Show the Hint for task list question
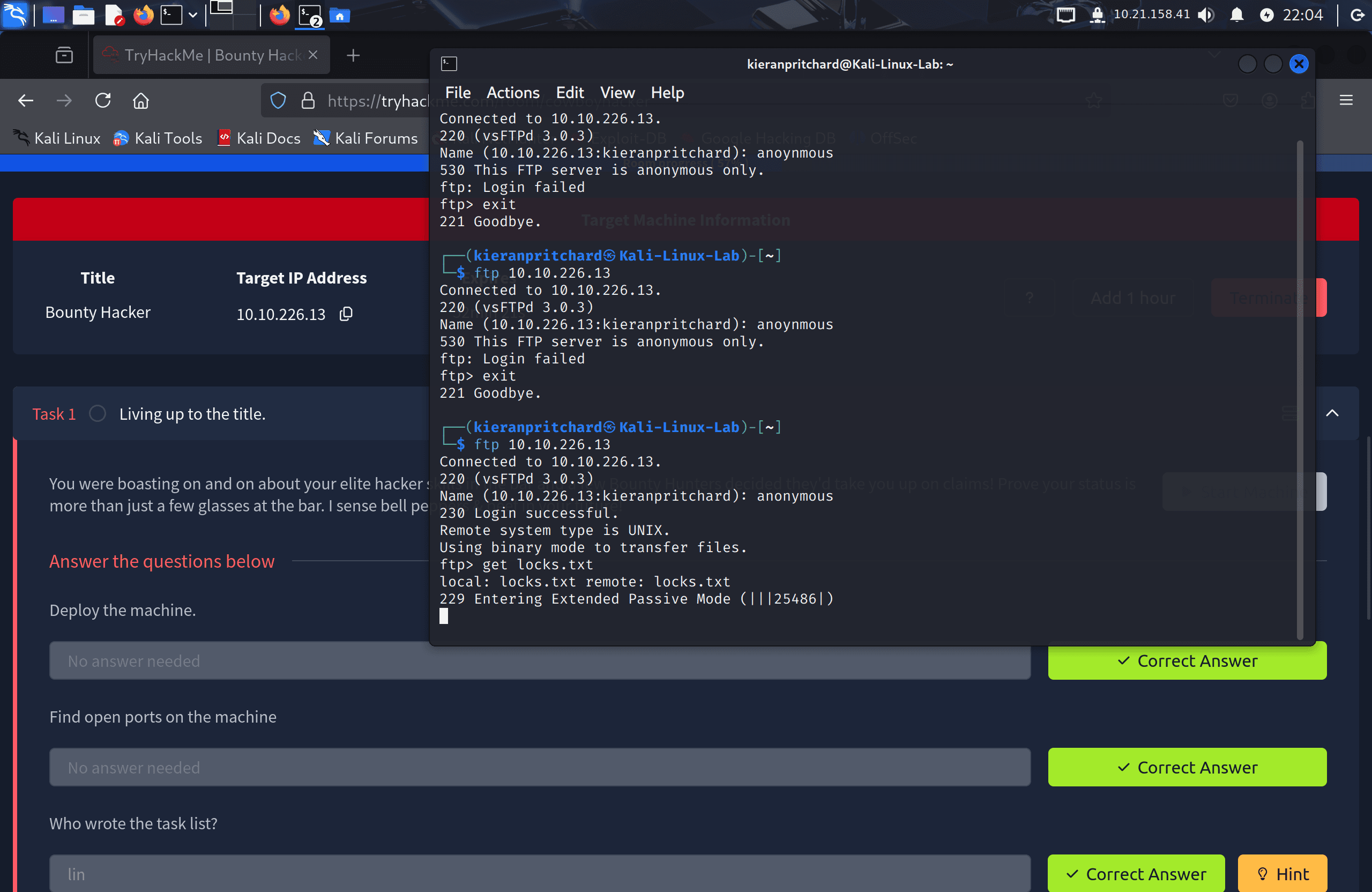1372x892 pixels. point(1282,874)
